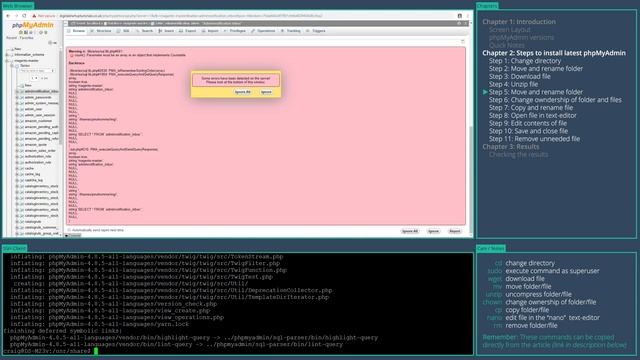Open the Browse tab
This screenshot has width=640, height=360.
pyautogui.click(x=76, y=31)
